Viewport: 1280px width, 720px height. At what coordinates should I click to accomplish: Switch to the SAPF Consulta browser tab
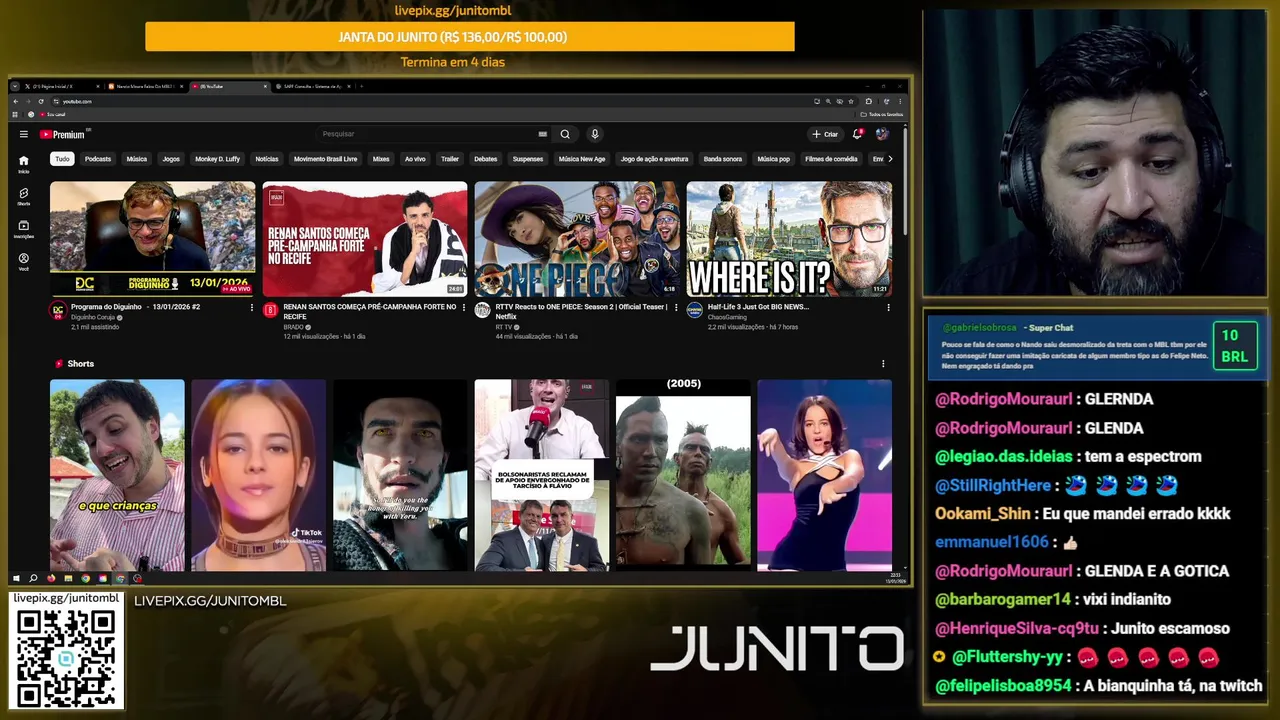314,86
